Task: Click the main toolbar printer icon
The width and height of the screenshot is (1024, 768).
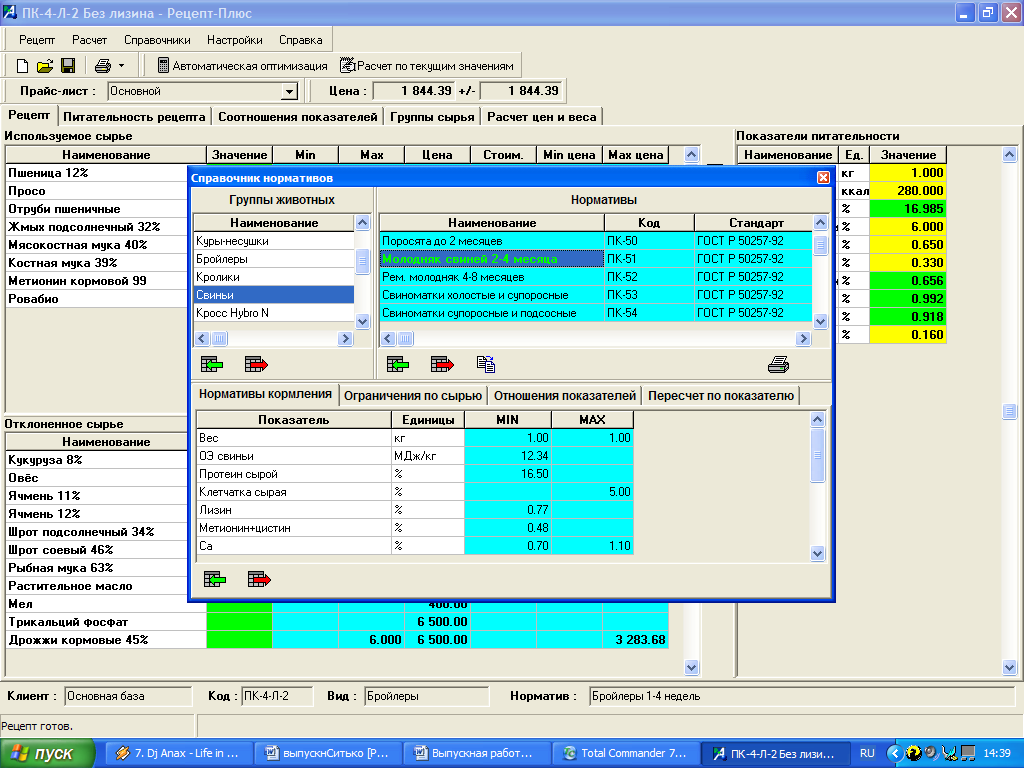Action: [x=102, y=66]
